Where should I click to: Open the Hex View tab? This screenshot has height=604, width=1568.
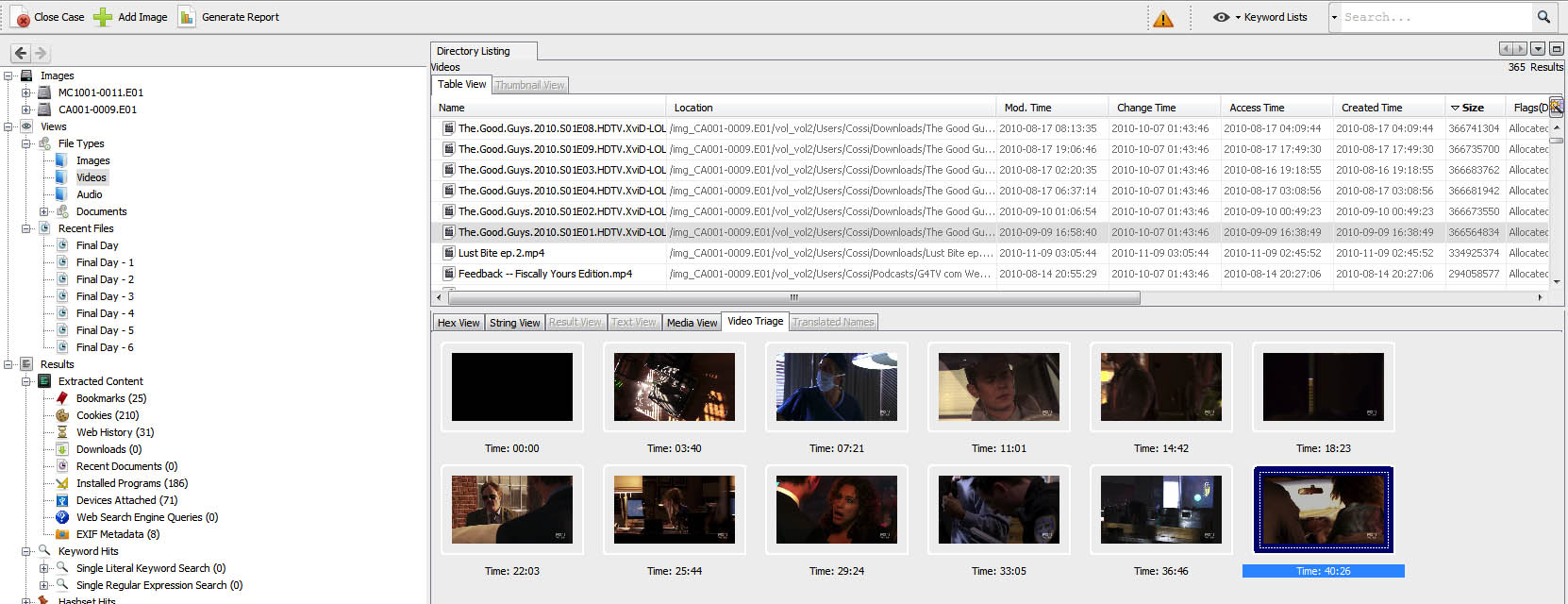tap(459, 323)
